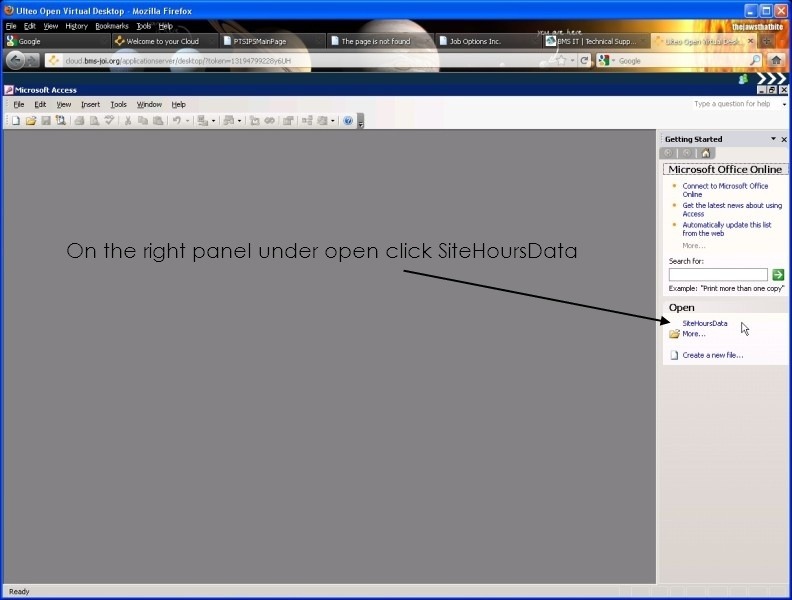This screenshot has width=792, height=600.
Task: Open the Tools menu in Access
Action: click(x=118, y=104)
